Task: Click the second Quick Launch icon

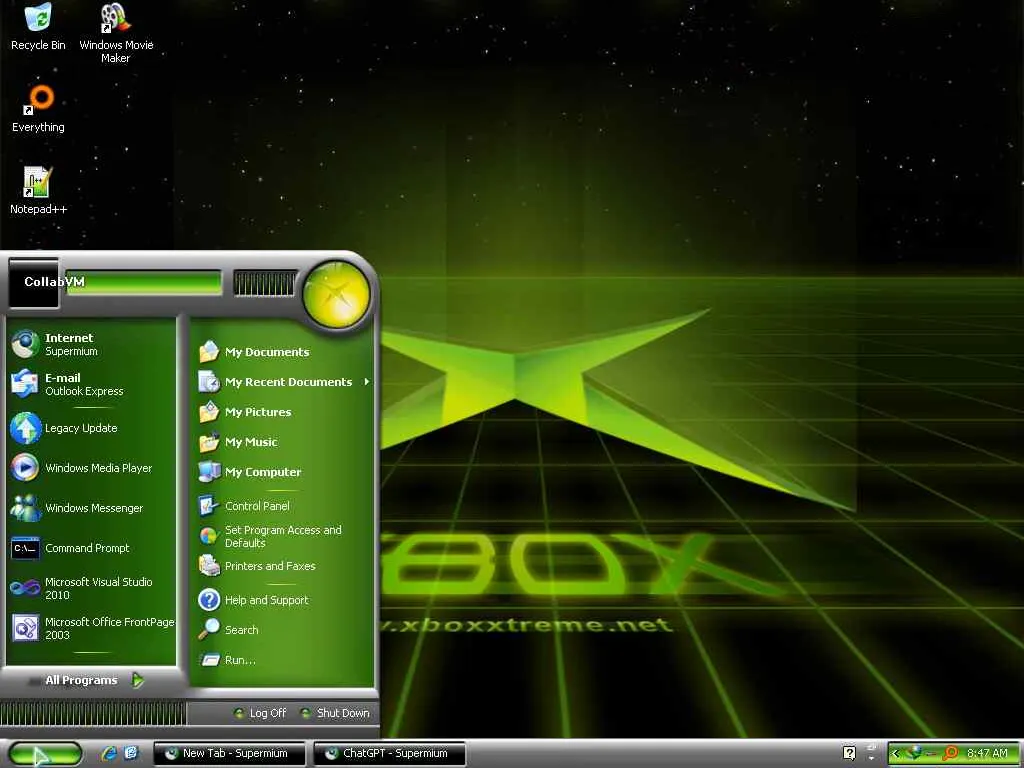Action: pyautogui.click(x=131, y=754)
